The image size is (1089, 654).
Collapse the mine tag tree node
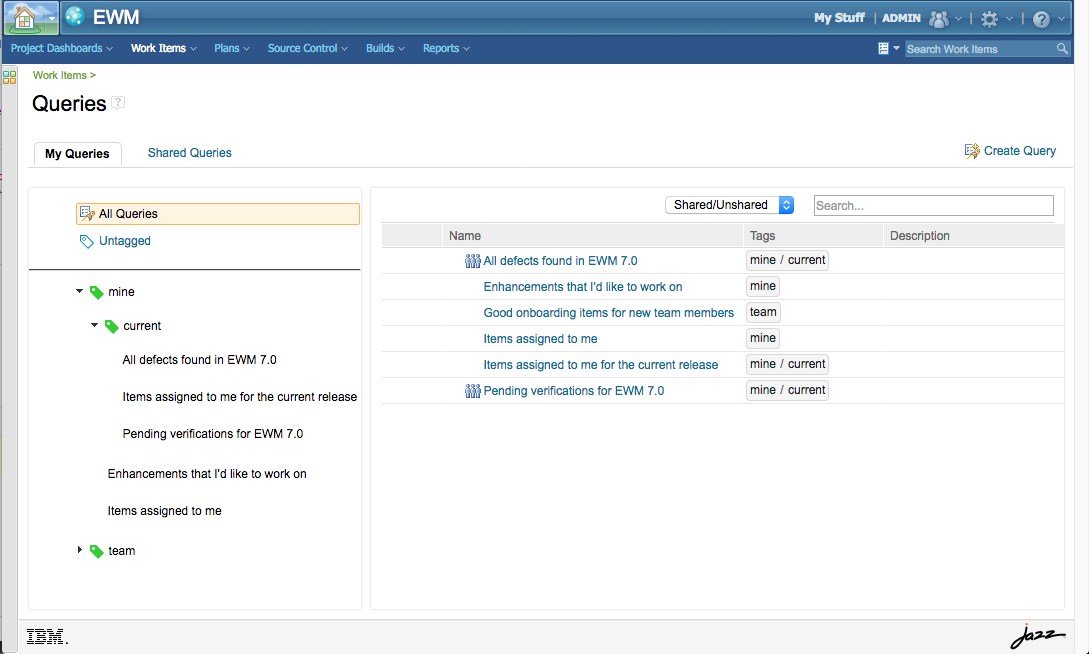(x=80, y=291)
